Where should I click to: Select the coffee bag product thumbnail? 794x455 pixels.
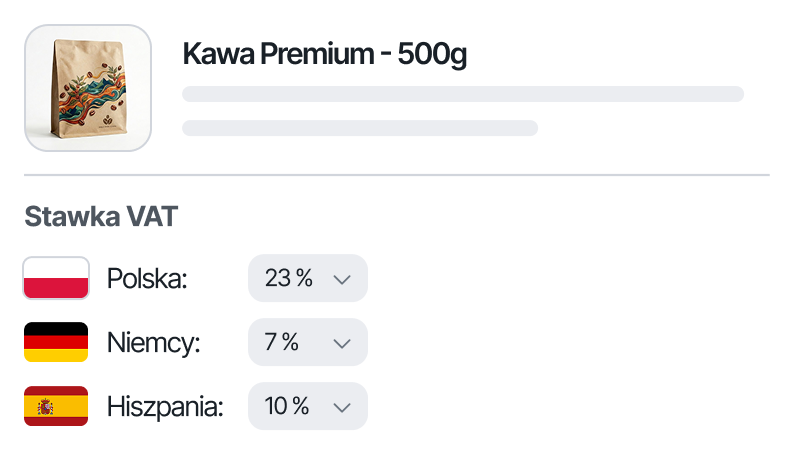(x=88, y=88)
